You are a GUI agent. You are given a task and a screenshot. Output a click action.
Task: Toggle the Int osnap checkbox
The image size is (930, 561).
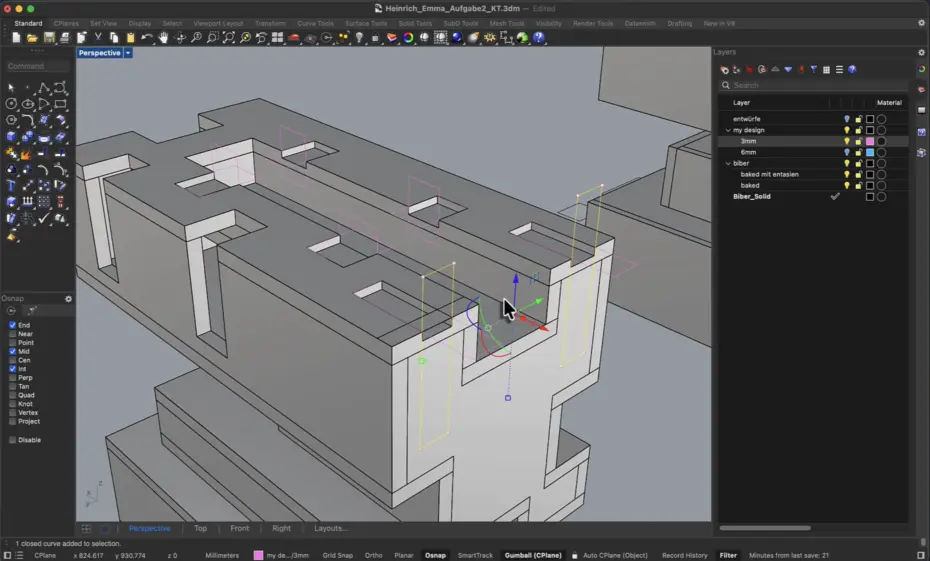click(12, 369)
